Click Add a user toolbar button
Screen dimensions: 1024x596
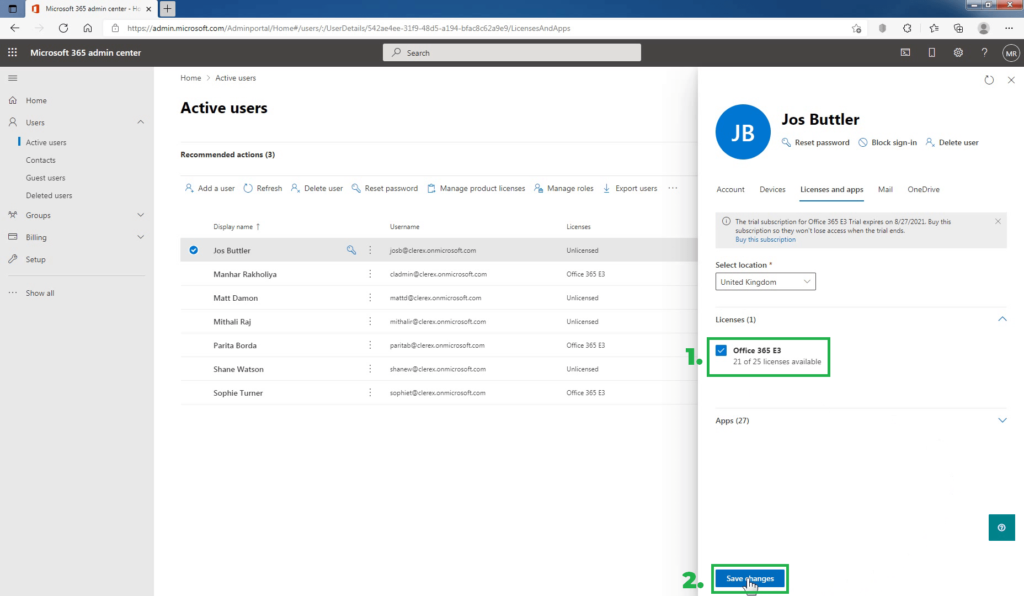(210, 188)
